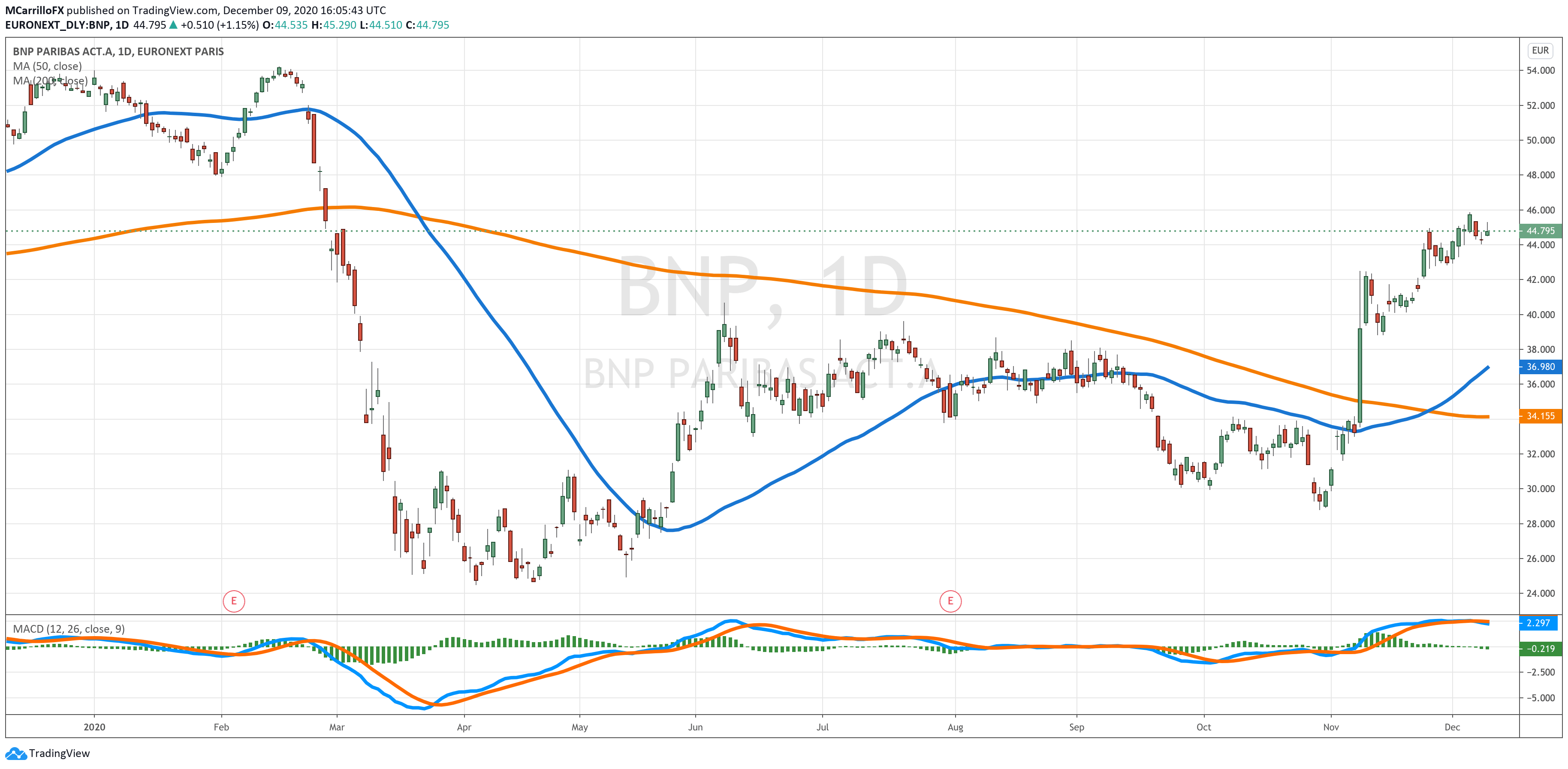Click the Dec label on time axis

pyautogui.click(x=1452, y=727)
